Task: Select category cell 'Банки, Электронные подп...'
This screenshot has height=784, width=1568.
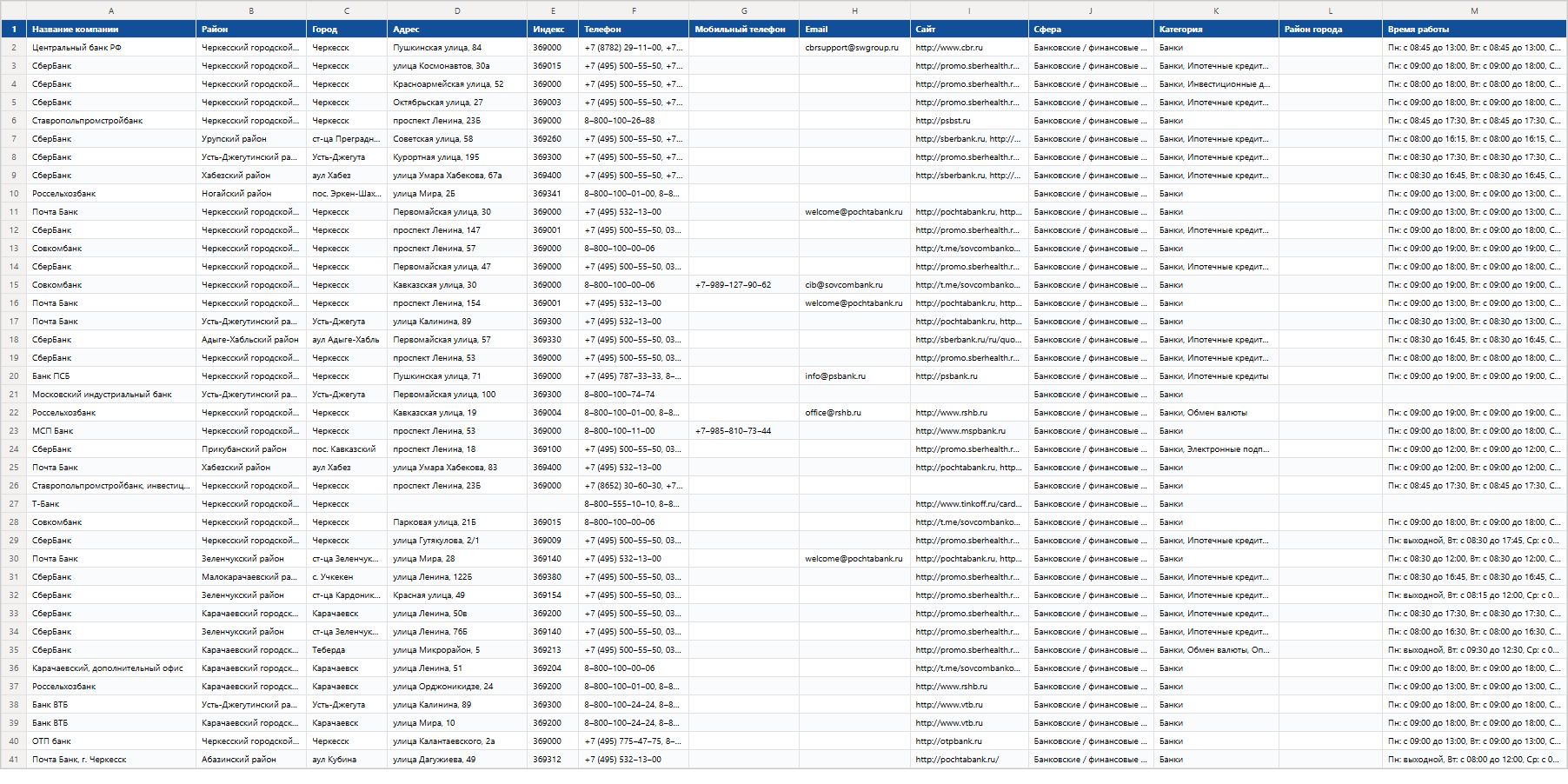Action: [x=1216, y=449]
